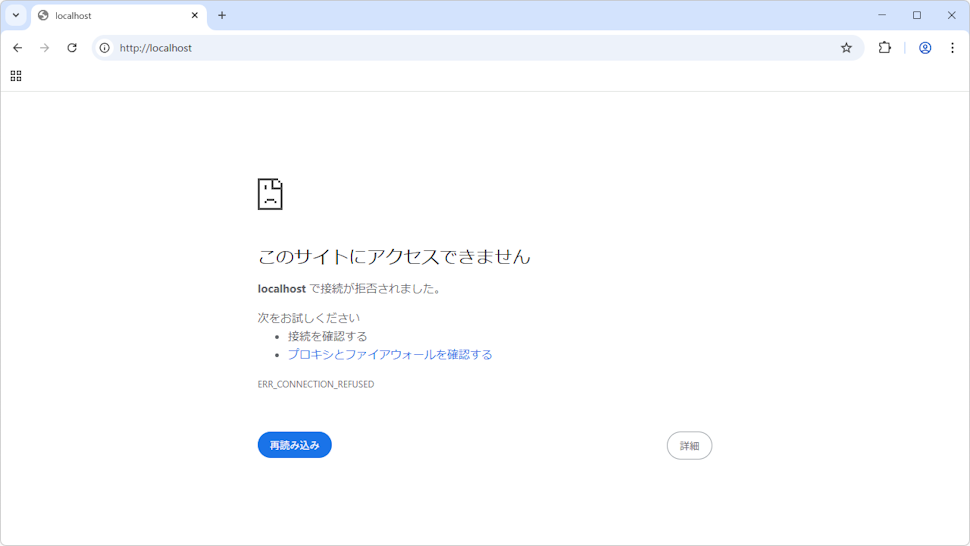The height and width of the screenshot is (546, 970).
Task: Close the localhost tab
Action: (194, 15)
